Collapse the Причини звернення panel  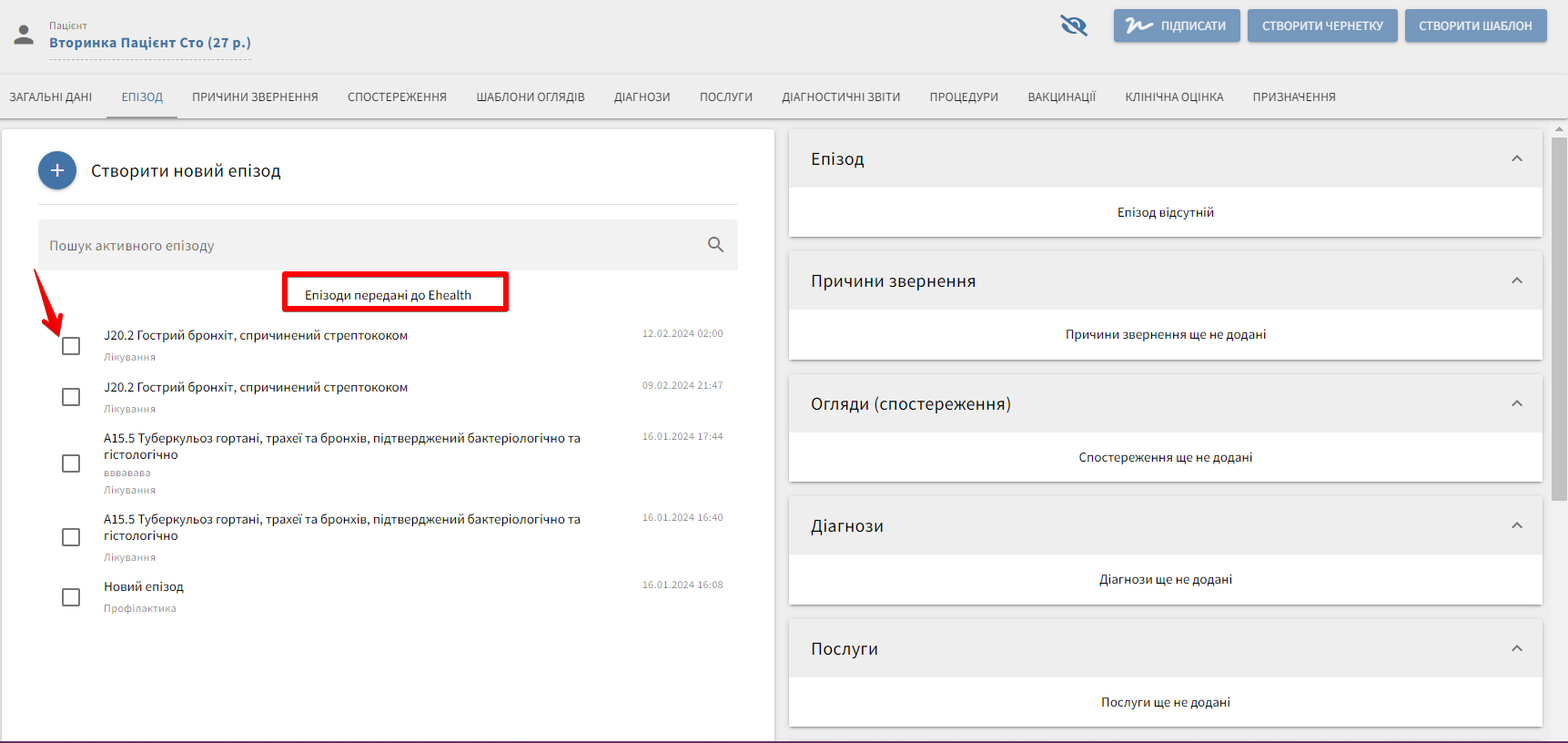pos(1516,280)
